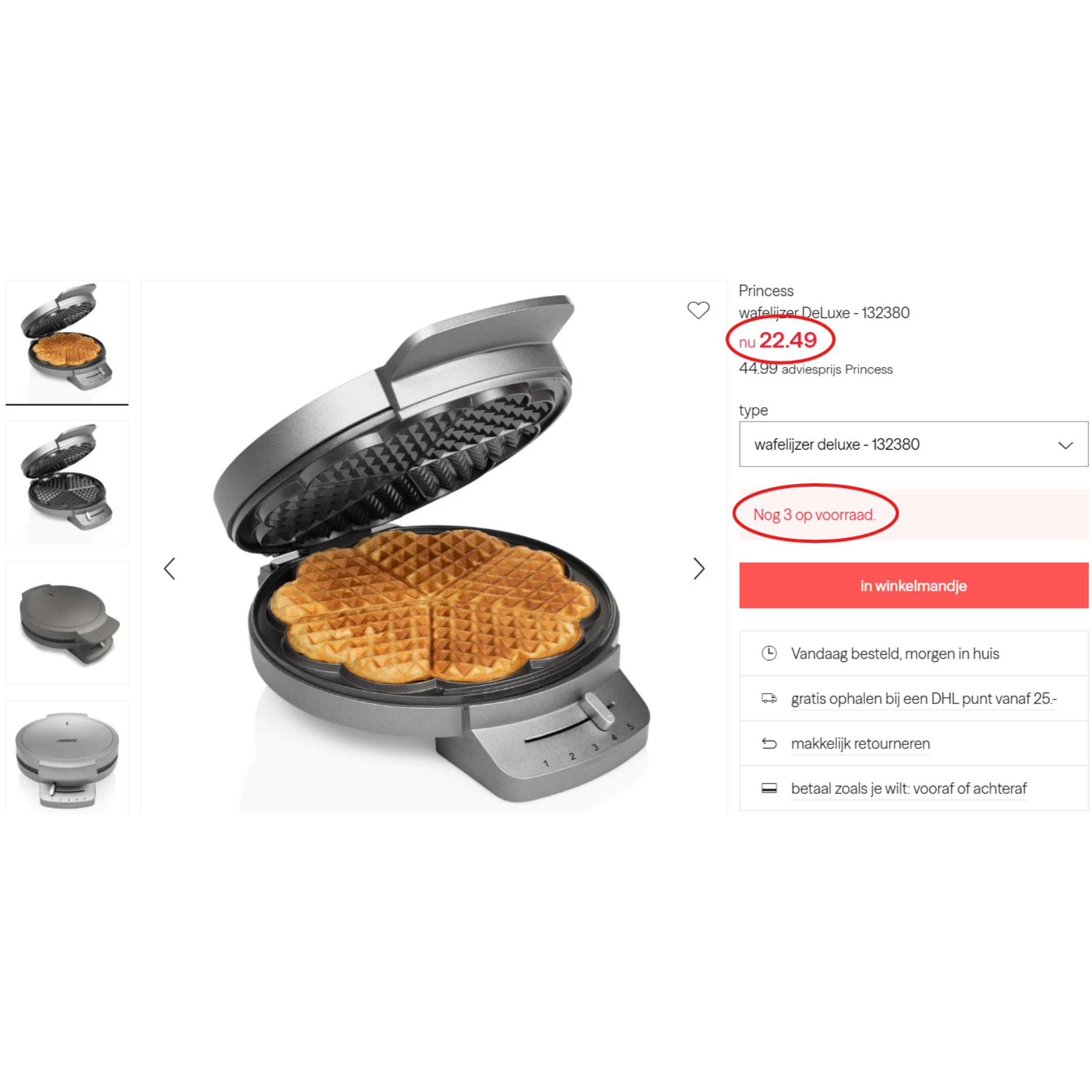Click the payment card icon

tap(769, 788)
